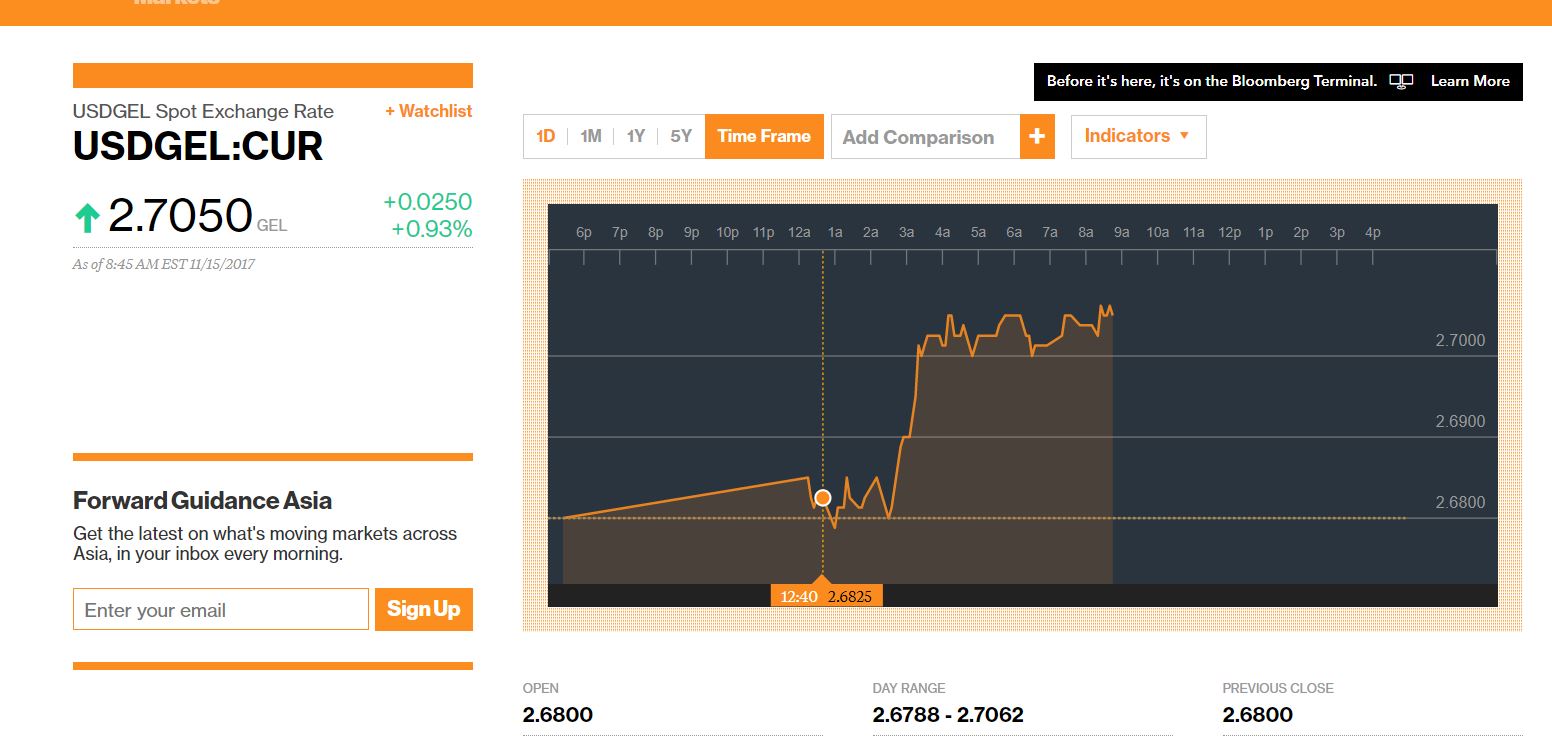1552x741 pixels.
Task: Click the USDGEL:CUR ticker heading
Action: pos(198,147)
